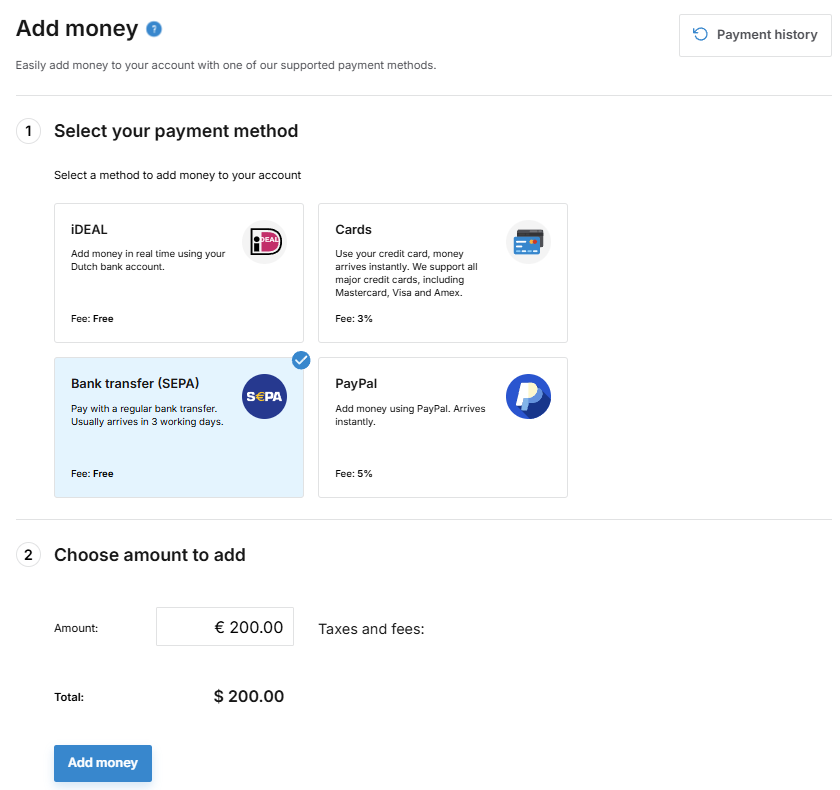Click the iDEAL logo icon

(x=265, y=242)
